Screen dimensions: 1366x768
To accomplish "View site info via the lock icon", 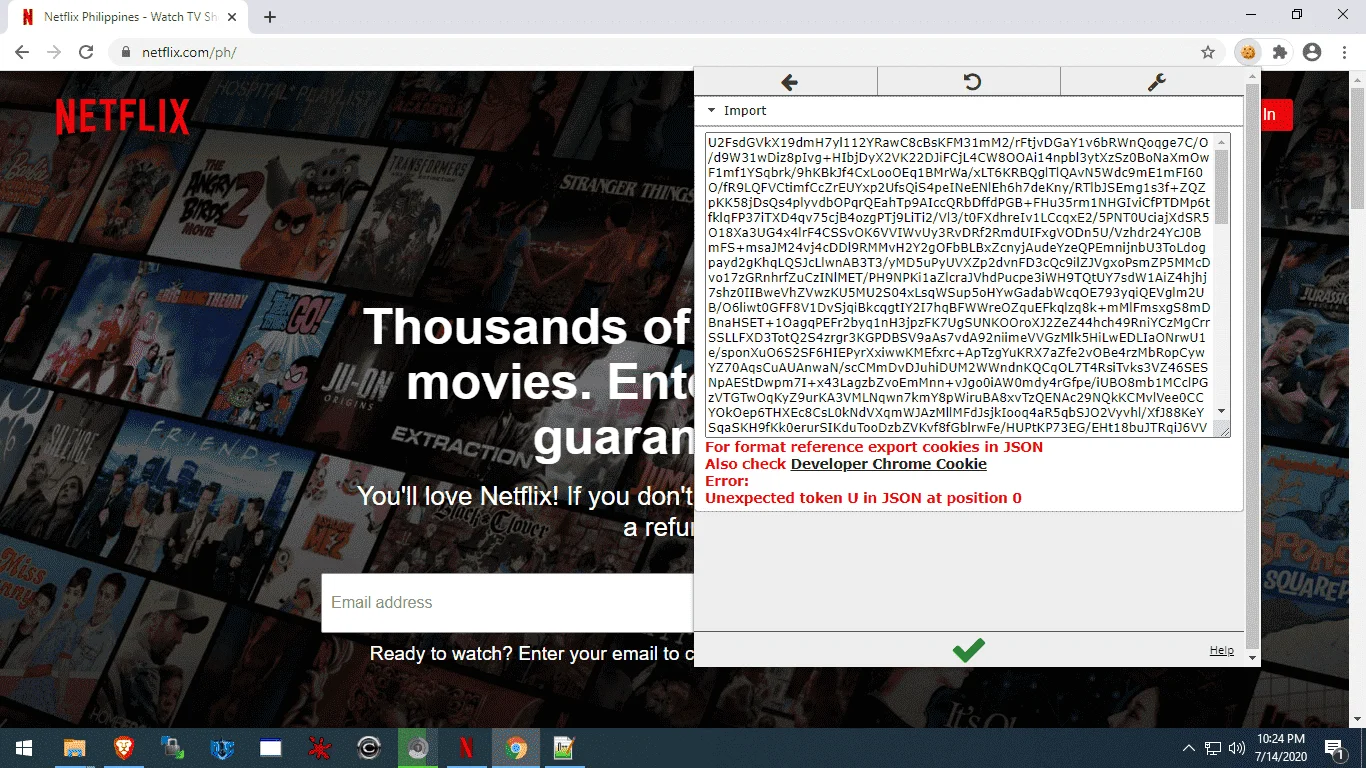I will click(126, 52).
